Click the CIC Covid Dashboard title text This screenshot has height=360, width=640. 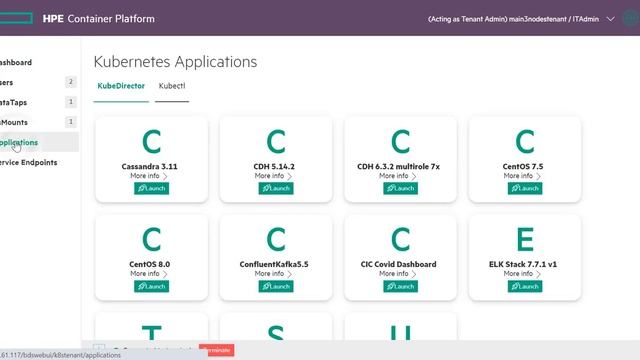[x=398, y=264]
